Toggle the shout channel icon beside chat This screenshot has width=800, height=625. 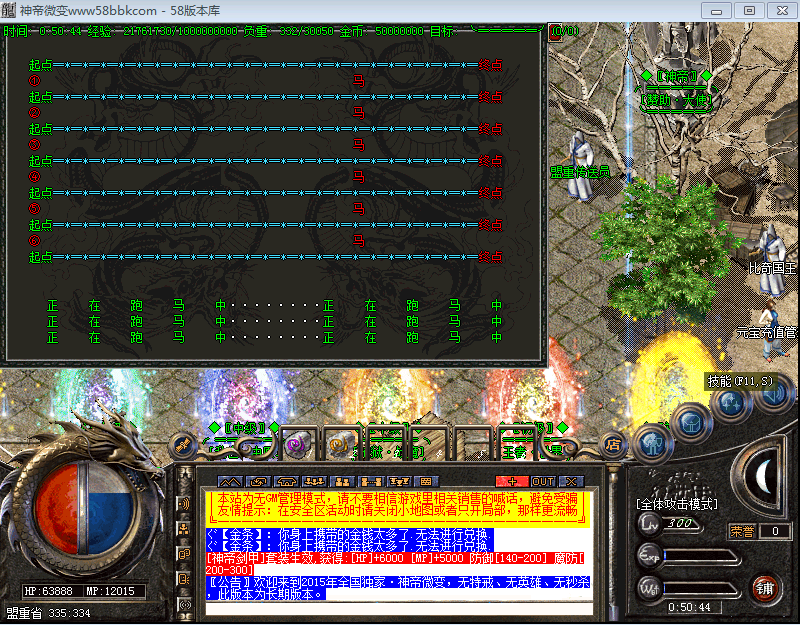click(184, 504)
